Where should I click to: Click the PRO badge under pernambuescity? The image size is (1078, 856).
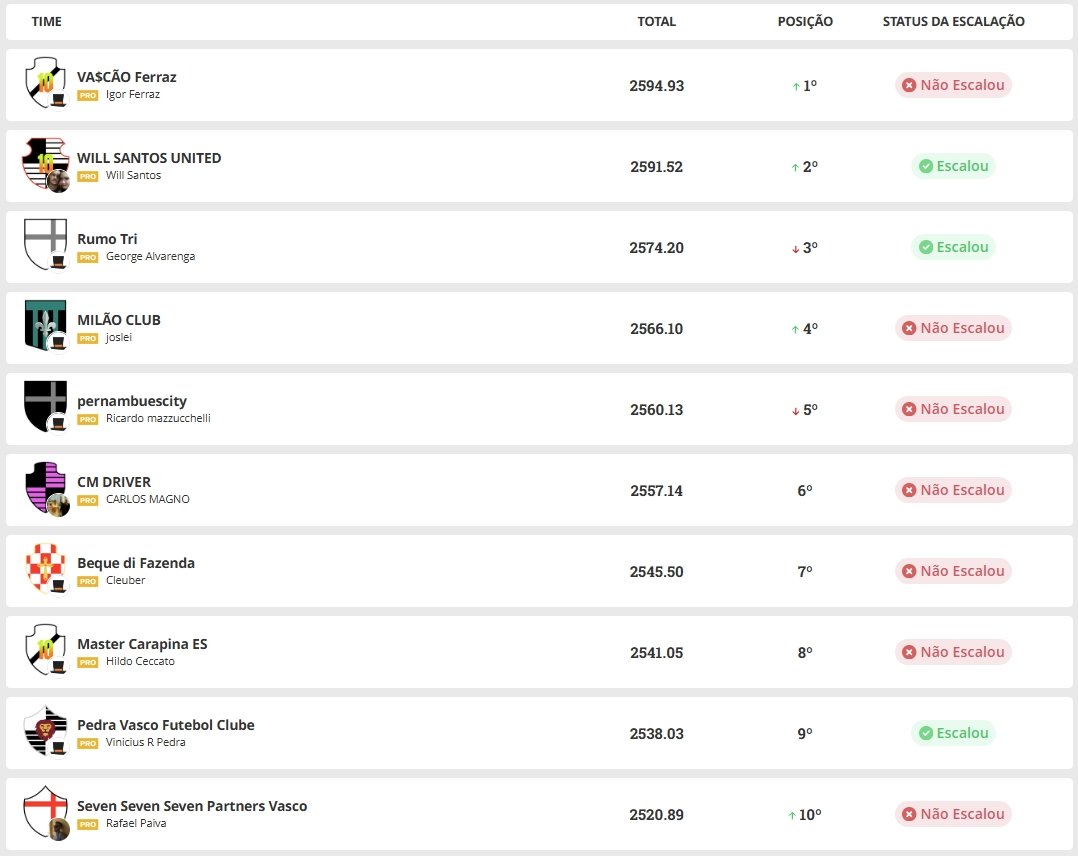coord(88,419)
